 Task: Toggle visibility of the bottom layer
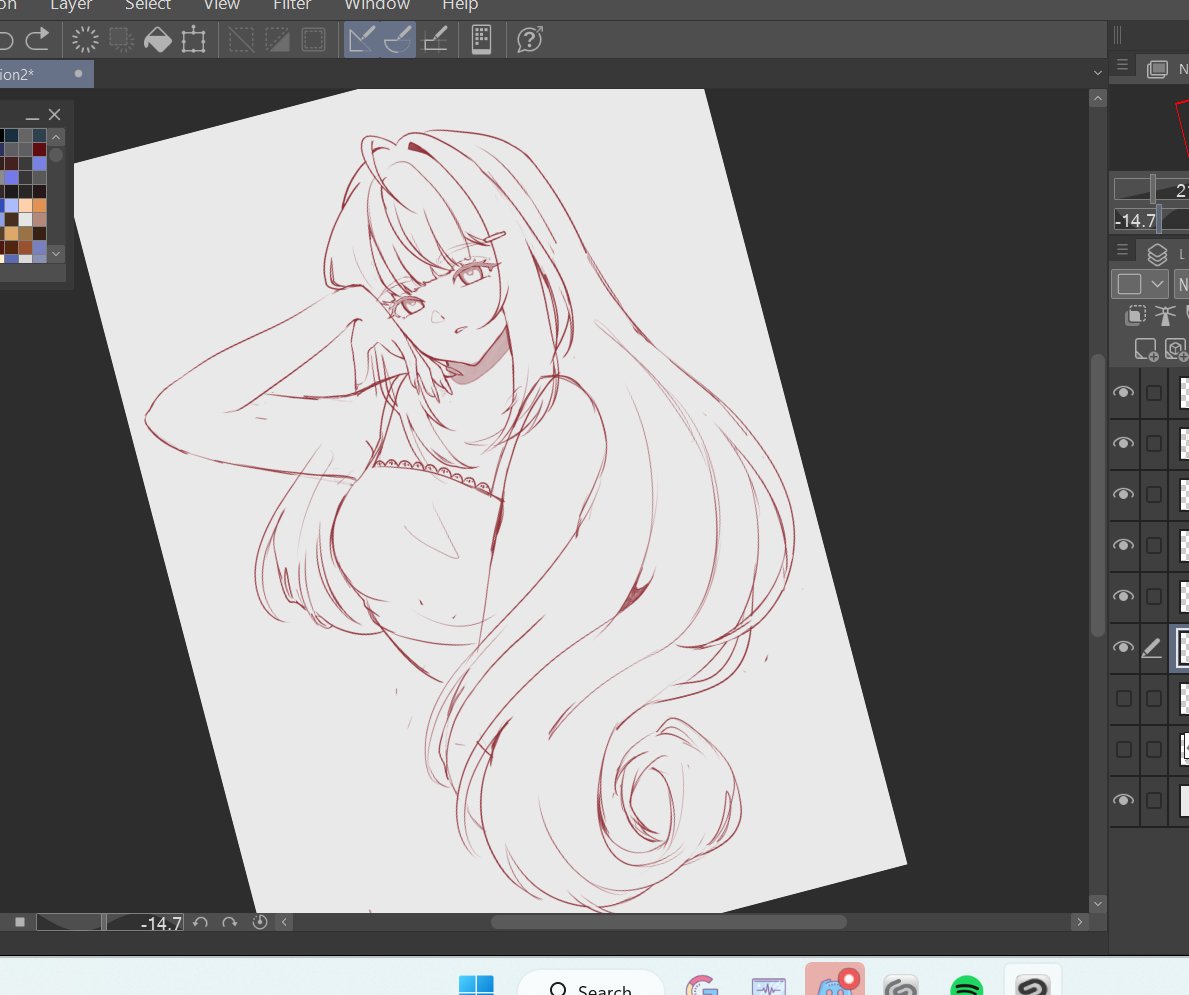tap(1123, 800)
